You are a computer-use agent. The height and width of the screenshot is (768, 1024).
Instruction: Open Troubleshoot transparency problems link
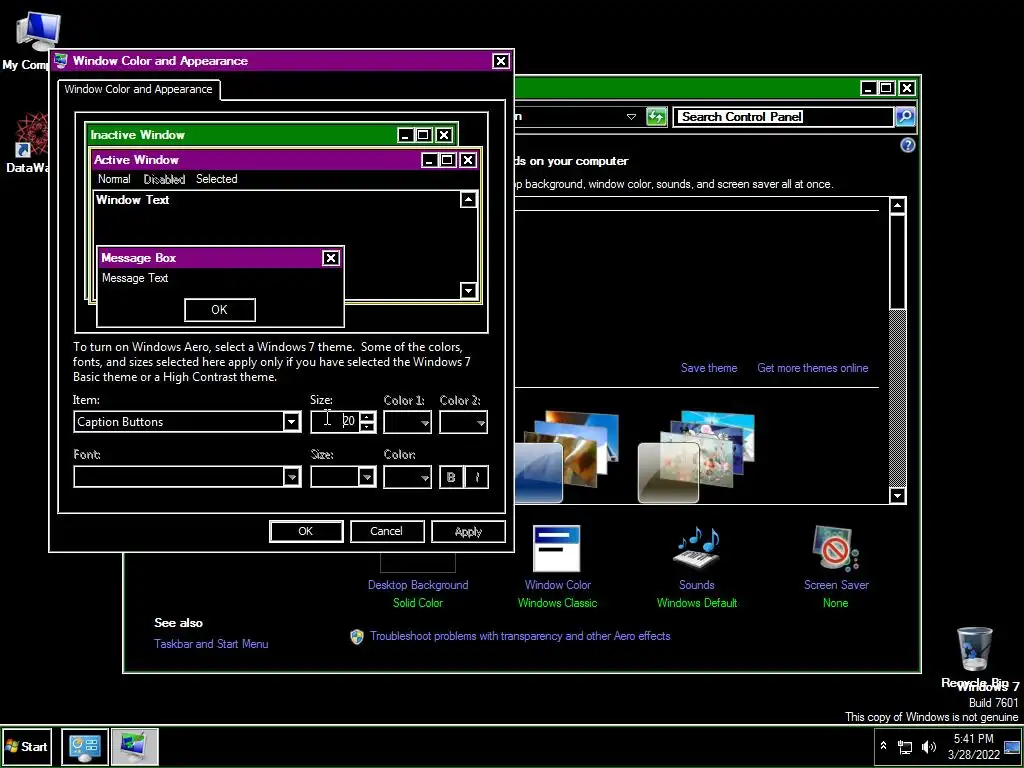(520, 636)
